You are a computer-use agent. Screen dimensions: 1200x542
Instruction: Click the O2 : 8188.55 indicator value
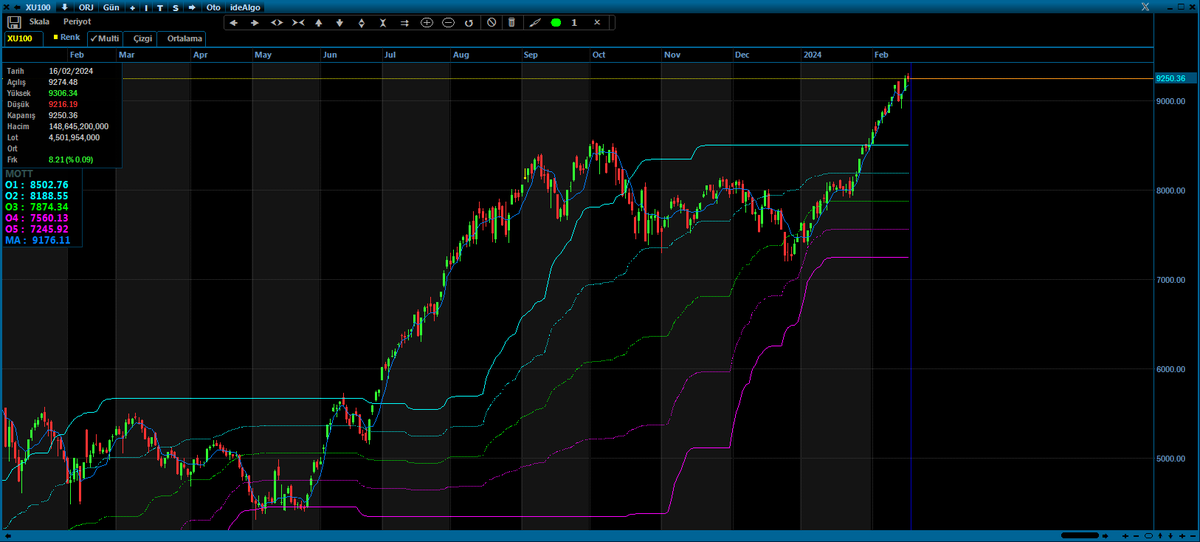36,196
